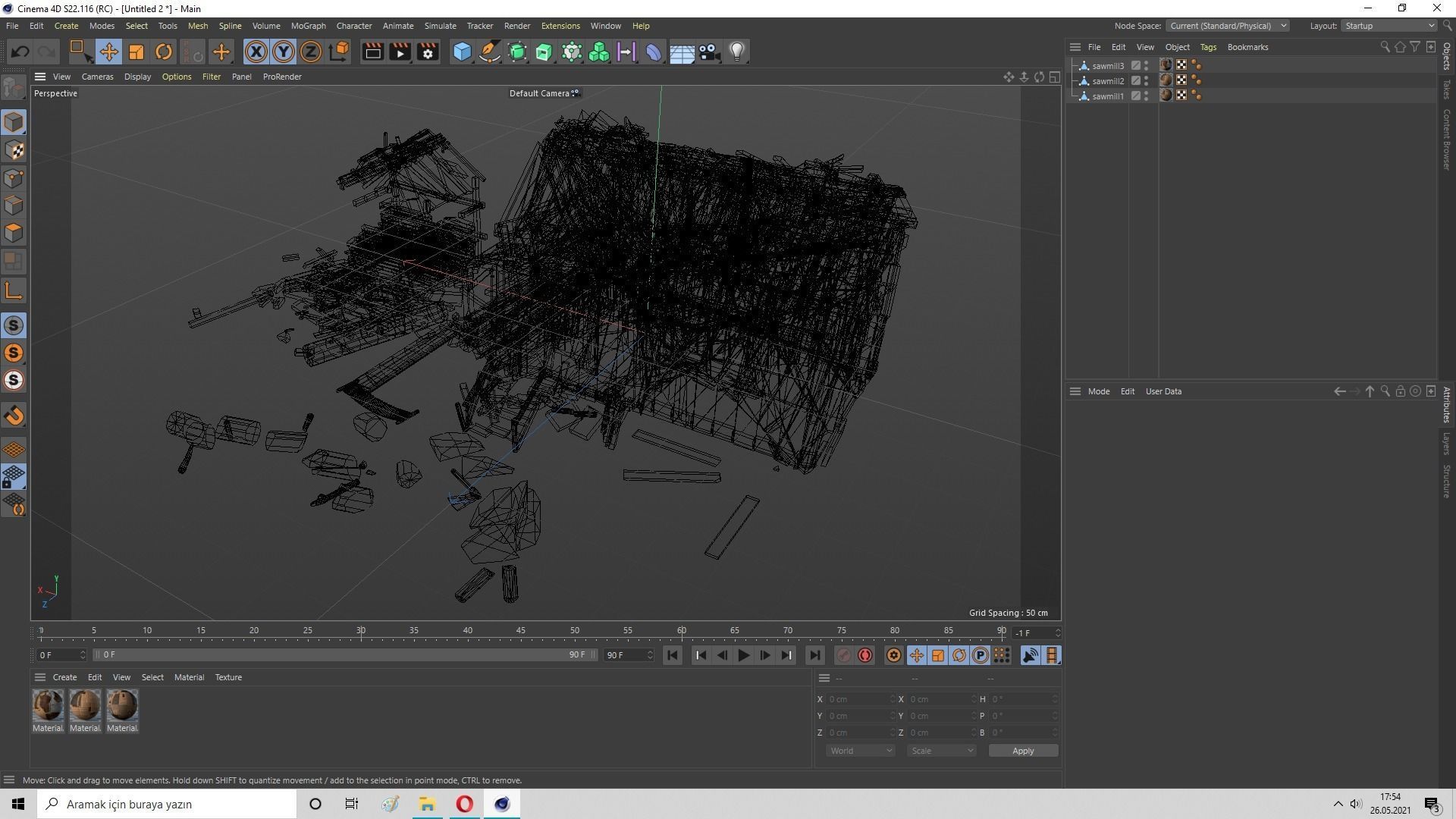This screenshot has width=1456, height=819.
Task: Activate the Rotate tool
Action: 164,52
